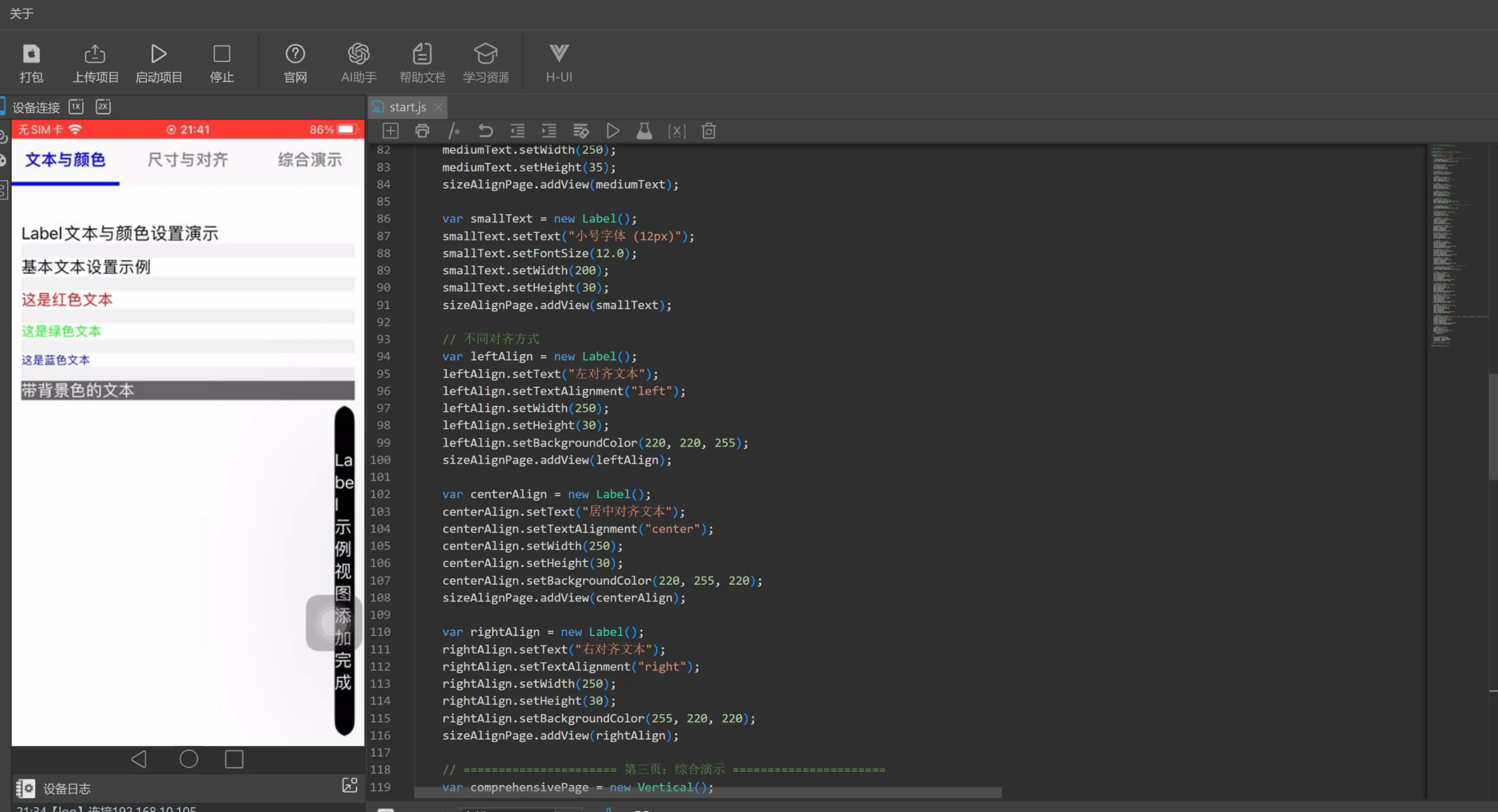
Task: Toggle 1x device preview scale
Action: pos(76,107)
